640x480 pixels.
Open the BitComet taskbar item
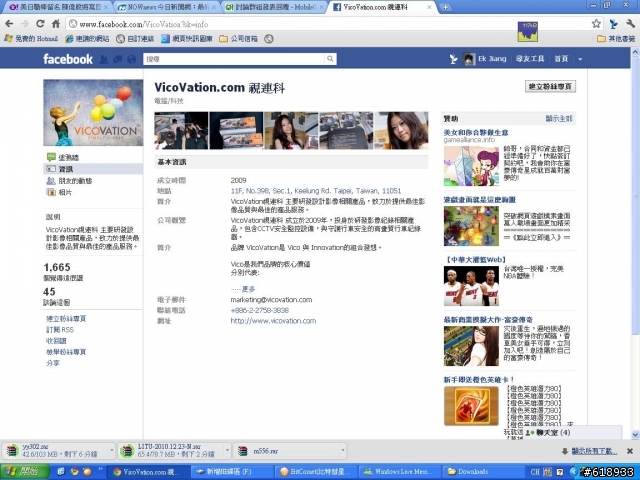pyautogui.click(x=315, y=472)
